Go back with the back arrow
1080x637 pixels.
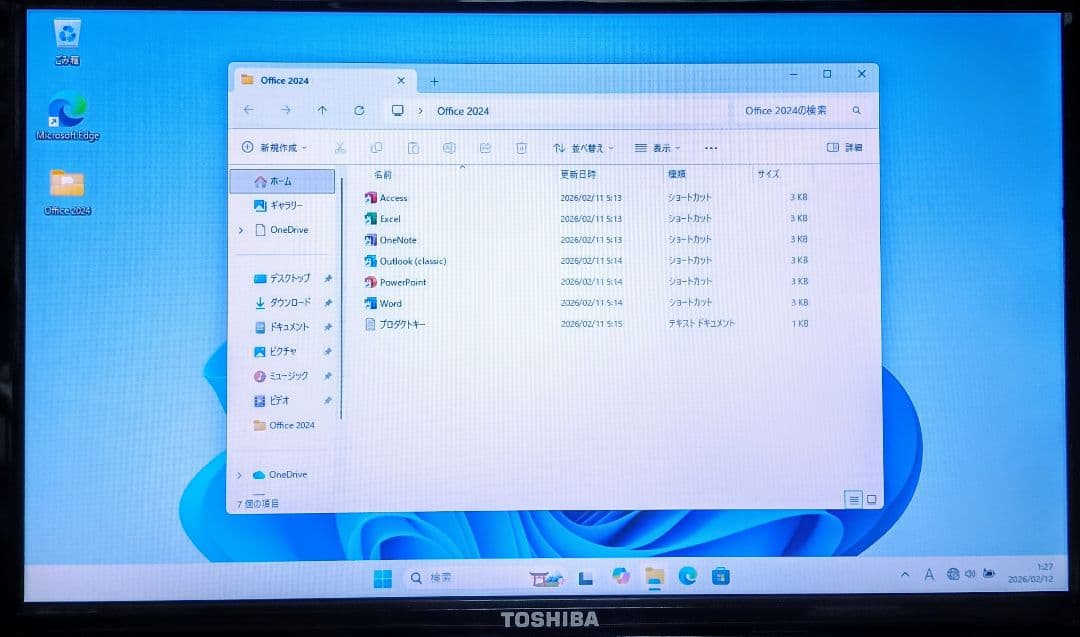(x=249, y=110)
